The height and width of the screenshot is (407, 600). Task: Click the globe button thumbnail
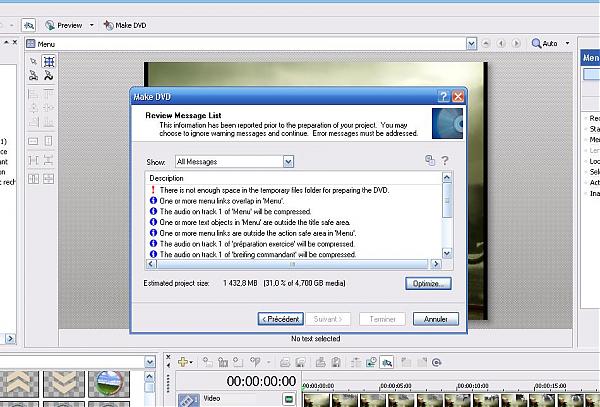click(110, 385)
